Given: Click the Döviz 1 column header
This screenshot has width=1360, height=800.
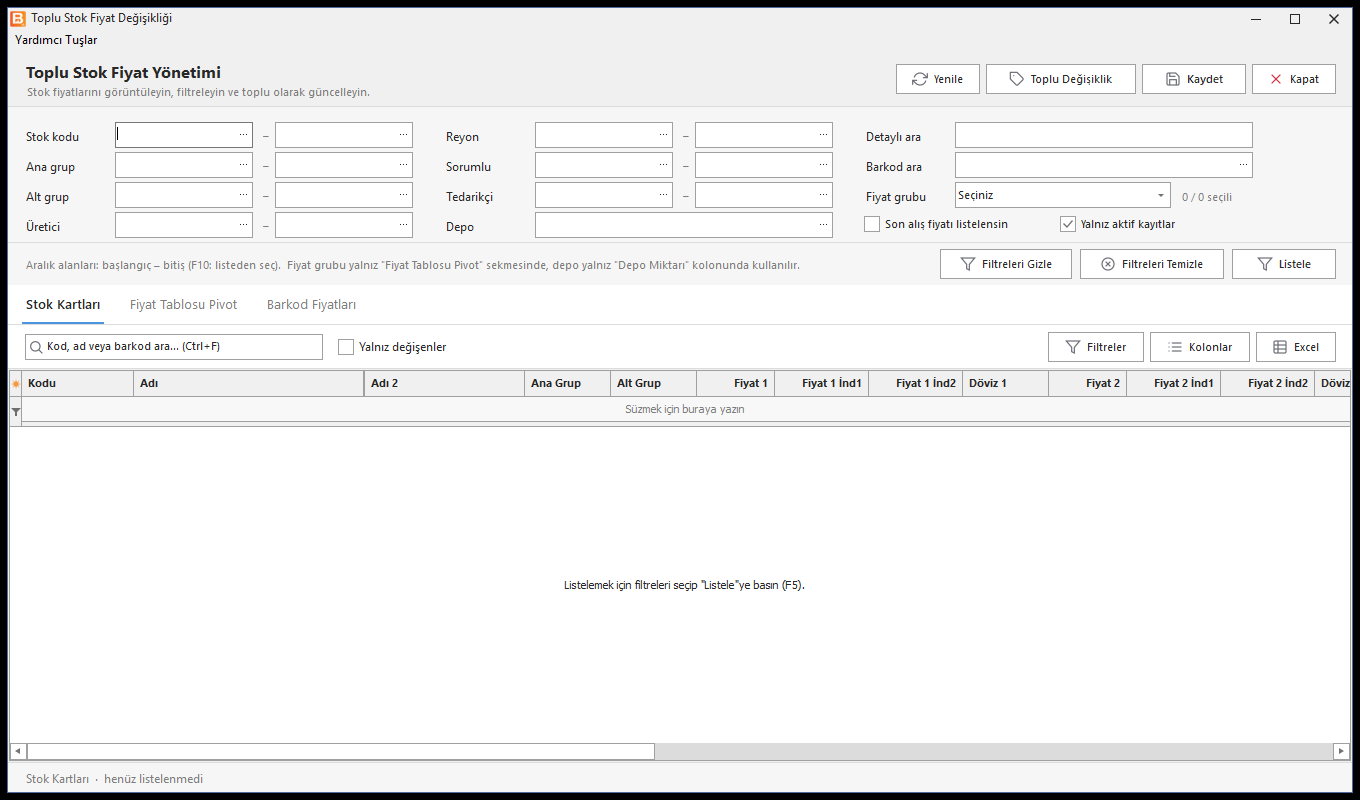Looking at the screenshot, I should click(1005, 383).
